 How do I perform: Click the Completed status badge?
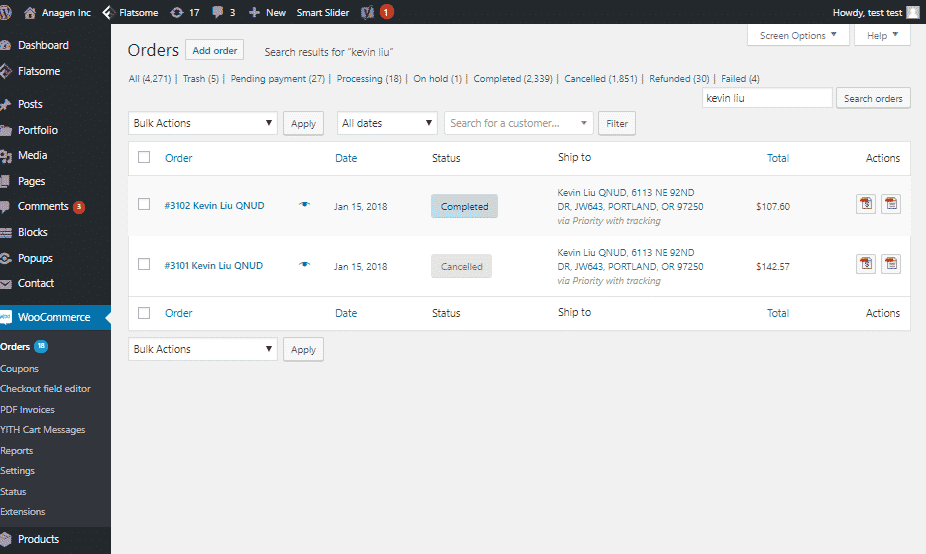tap(464, 206)
